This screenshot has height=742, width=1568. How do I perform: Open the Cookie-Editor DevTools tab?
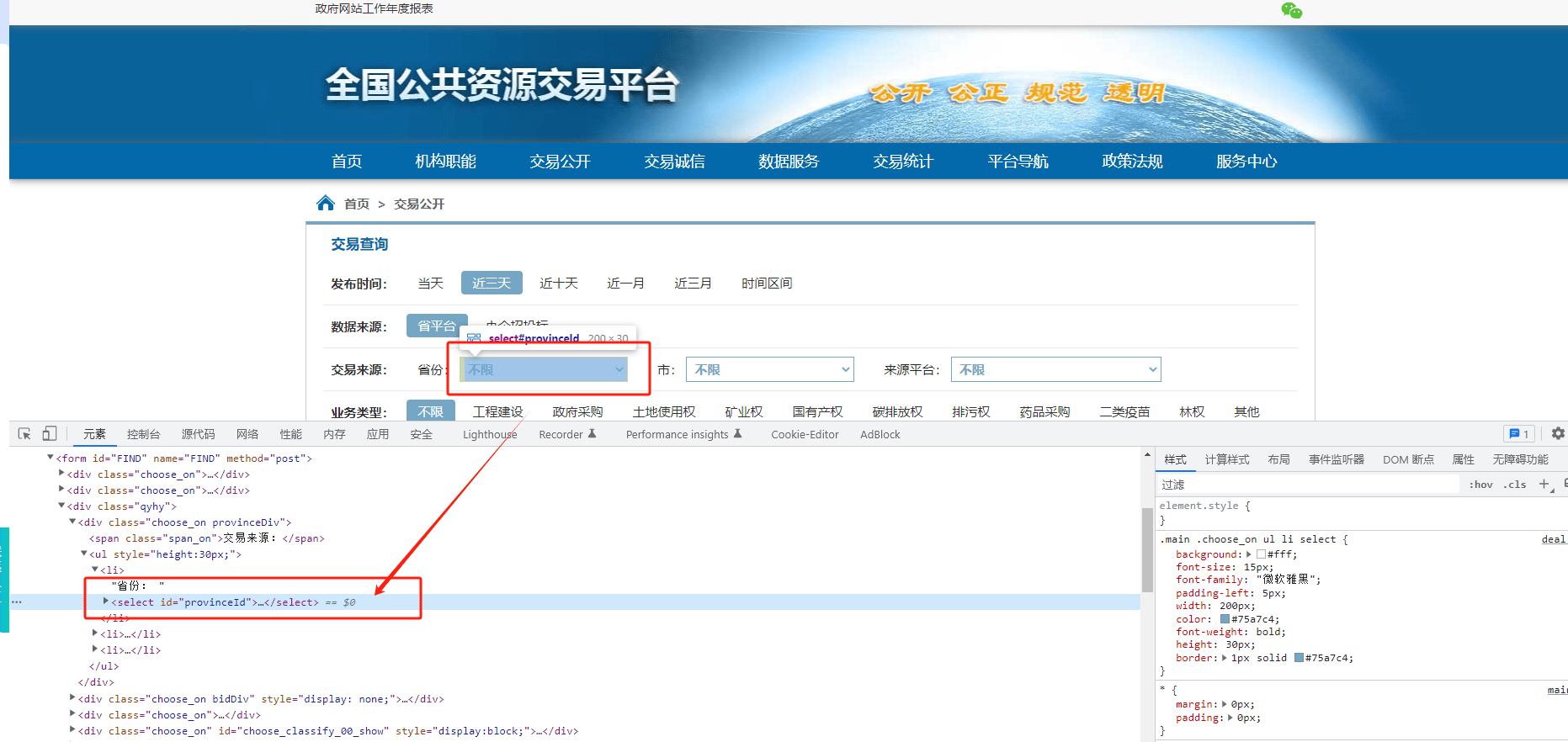coord(805,434)
